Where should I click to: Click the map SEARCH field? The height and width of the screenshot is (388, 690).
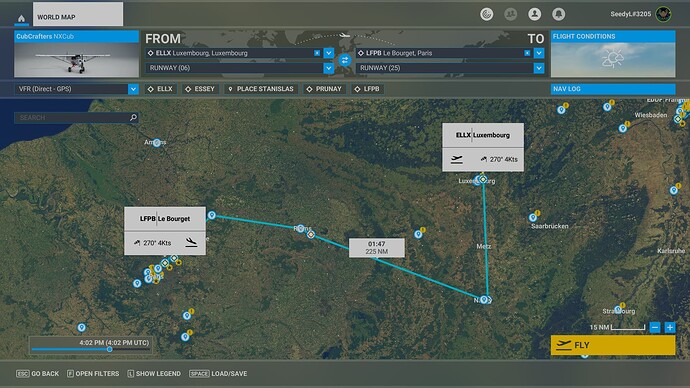click(73, 117)
